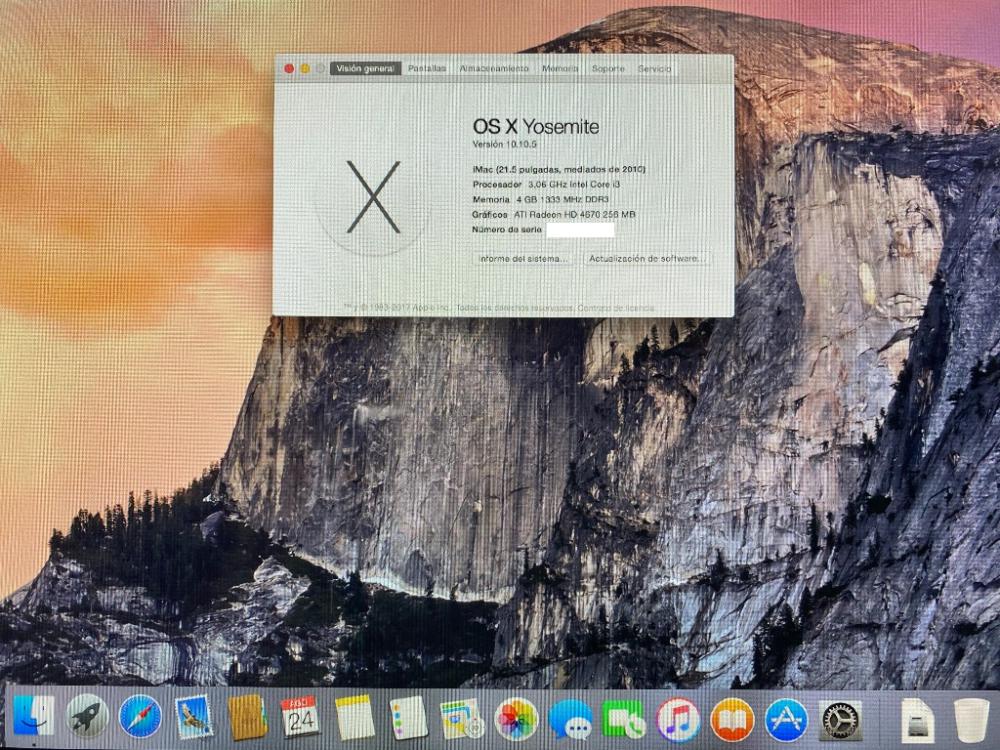
Task: Click the large X Yosemite logo
Action: (x=374, y=197)
